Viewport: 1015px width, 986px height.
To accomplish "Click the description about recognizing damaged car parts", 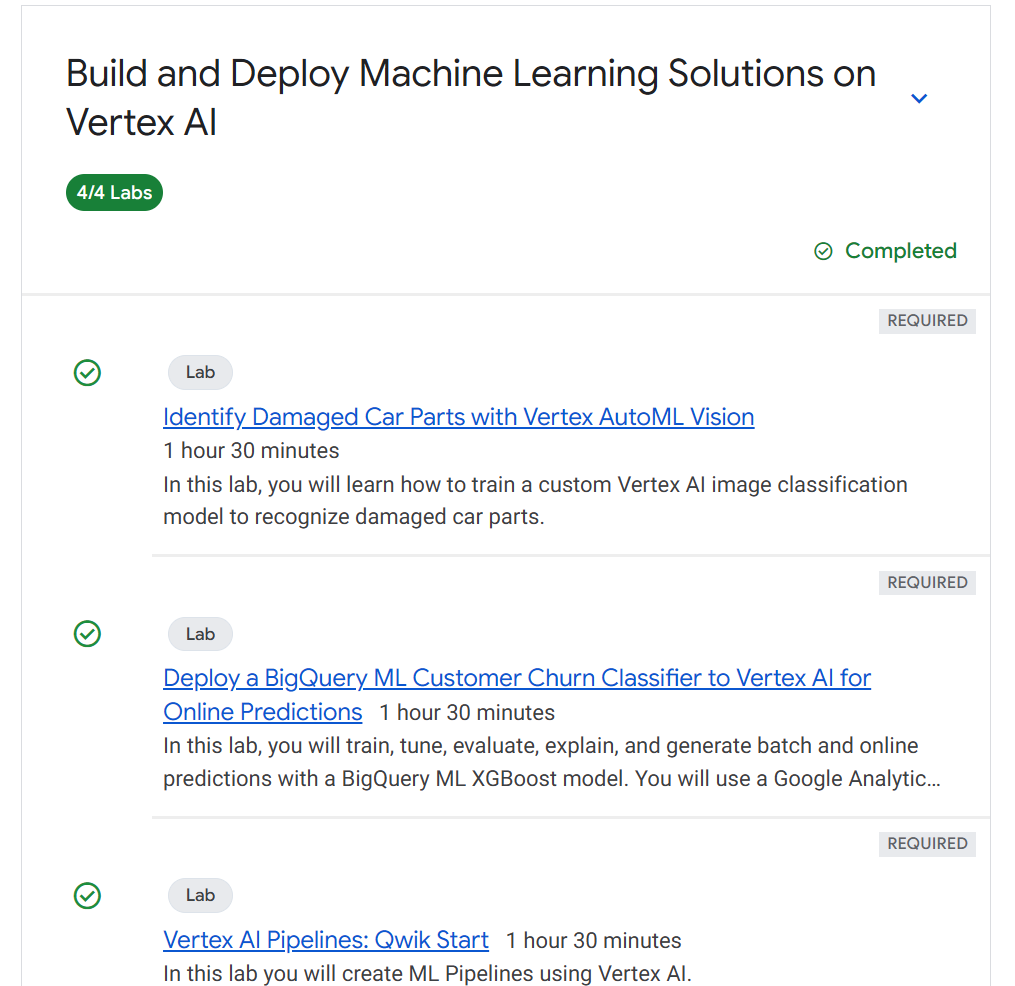I will click(535, 501).
